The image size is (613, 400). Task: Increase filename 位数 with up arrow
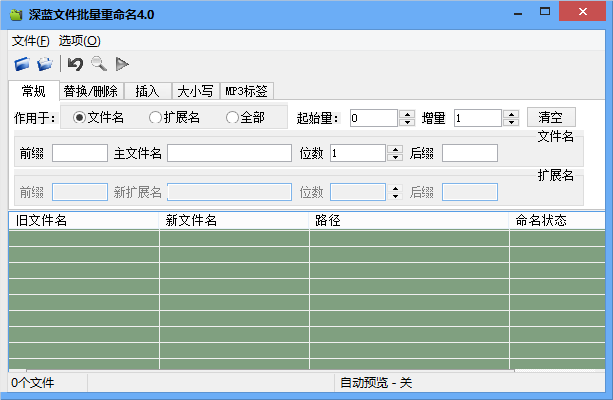pos(395,149)
